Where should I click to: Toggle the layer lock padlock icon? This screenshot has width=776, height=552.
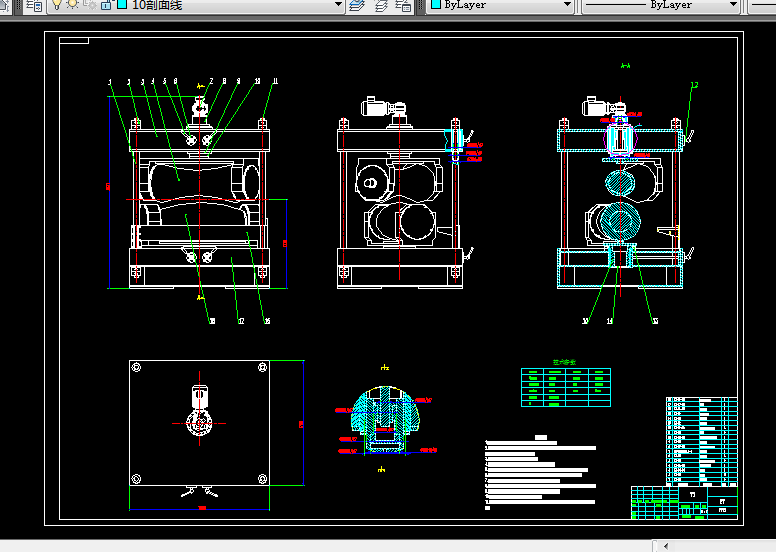[106, 5]
